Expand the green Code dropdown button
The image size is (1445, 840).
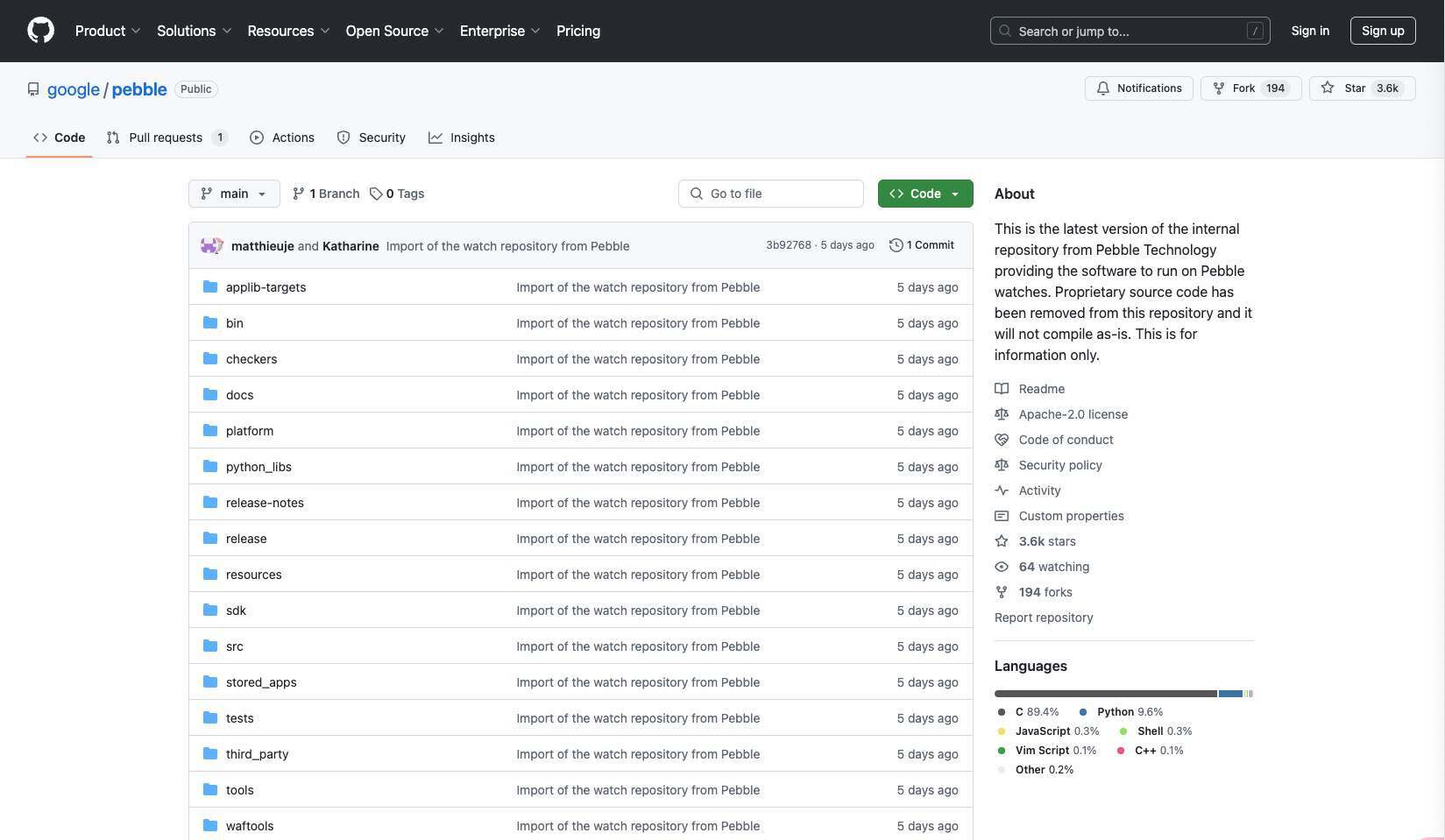click(x=924, y=194)
